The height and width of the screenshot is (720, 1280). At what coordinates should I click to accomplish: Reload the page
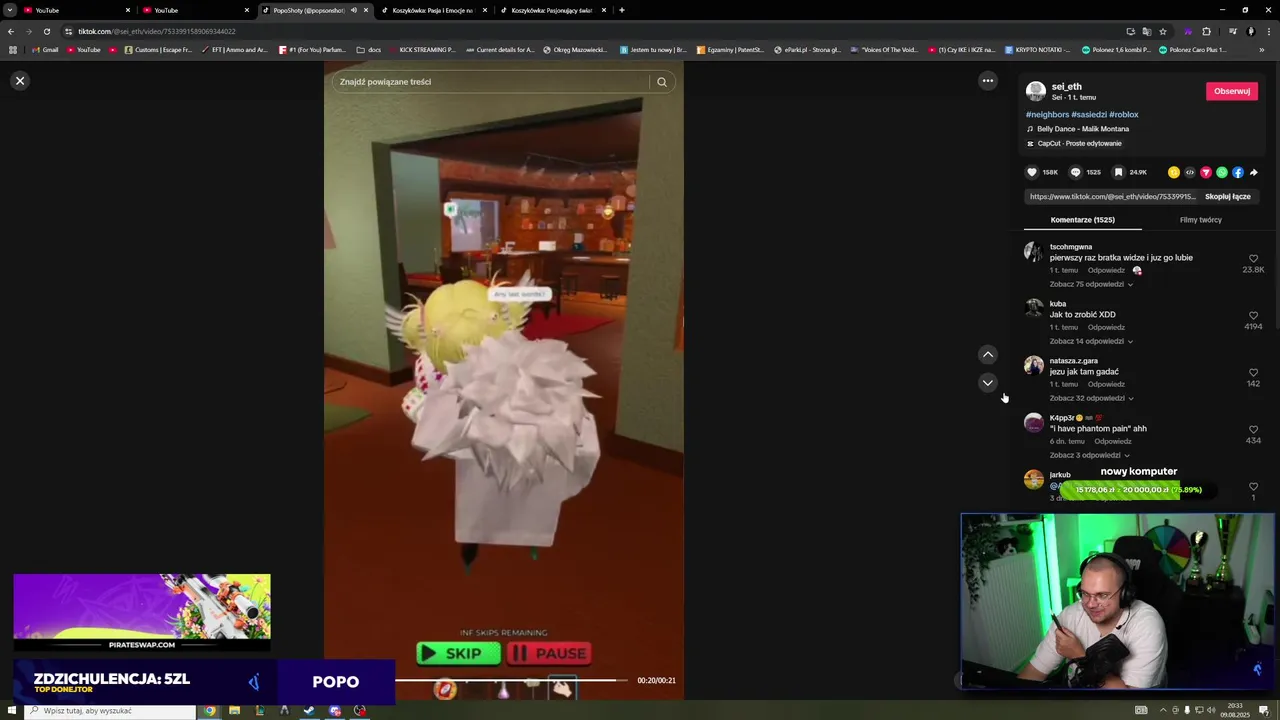[x=46, y=31]
